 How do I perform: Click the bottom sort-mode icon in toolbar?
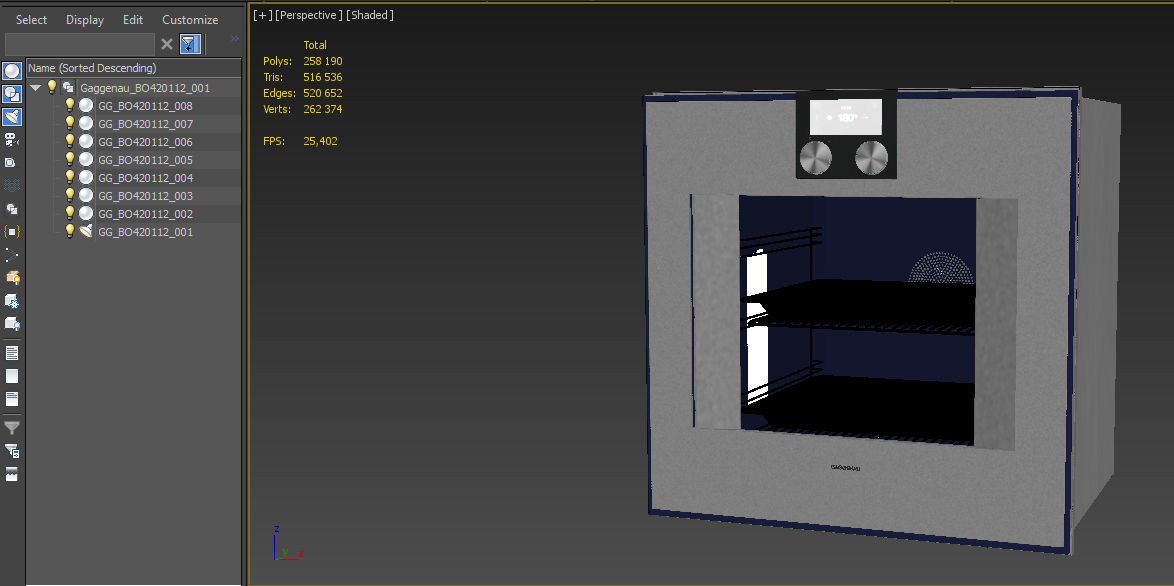(x=12, y=474)
